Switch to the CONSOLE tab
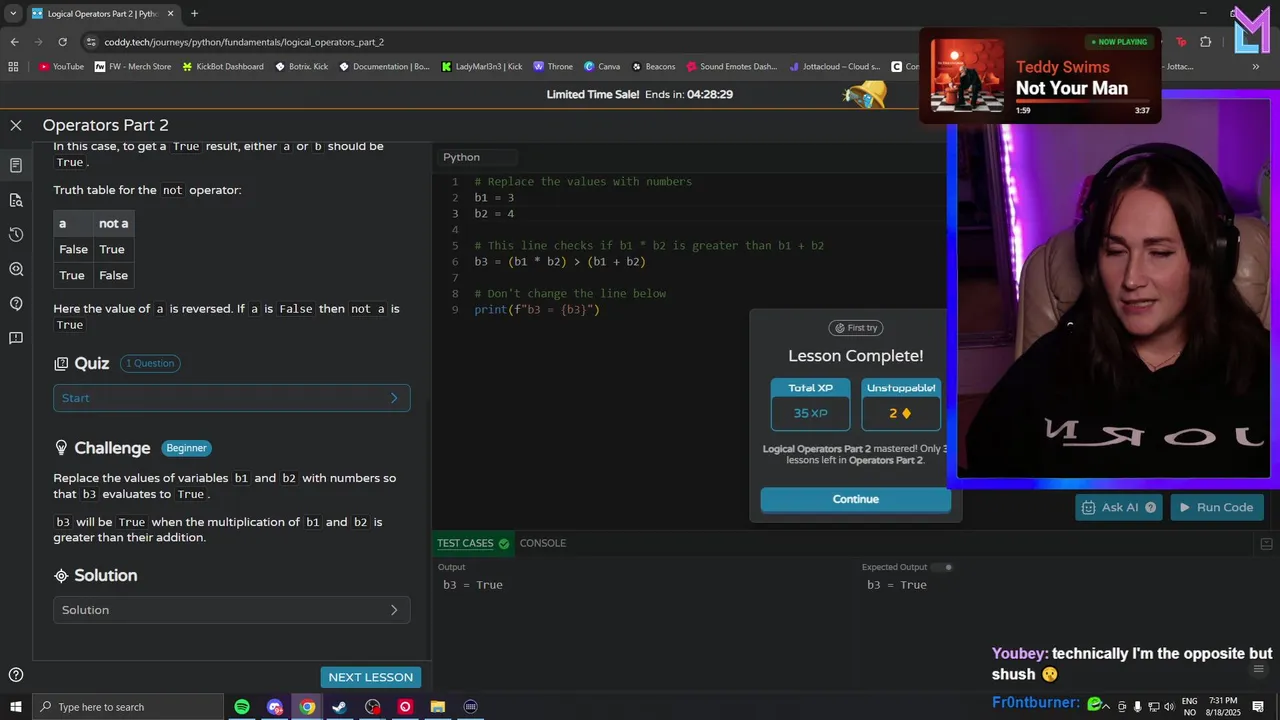 point(543,543)
